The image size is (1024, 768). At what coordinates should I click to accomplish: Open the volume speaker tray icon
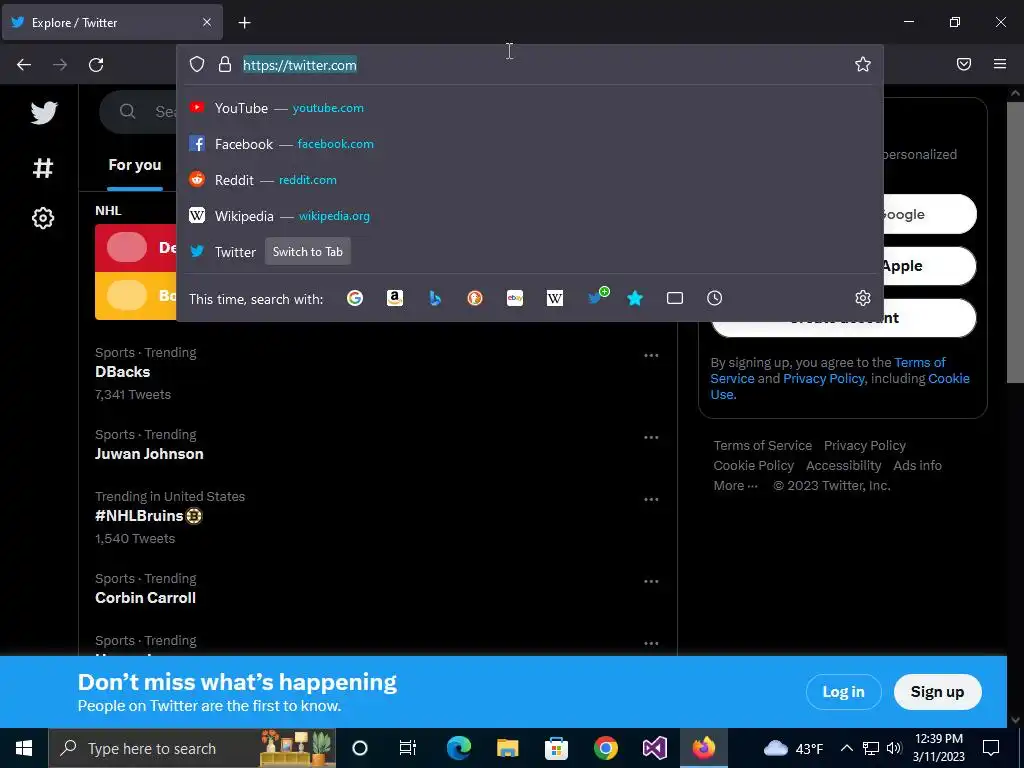[x=895, y=748]
